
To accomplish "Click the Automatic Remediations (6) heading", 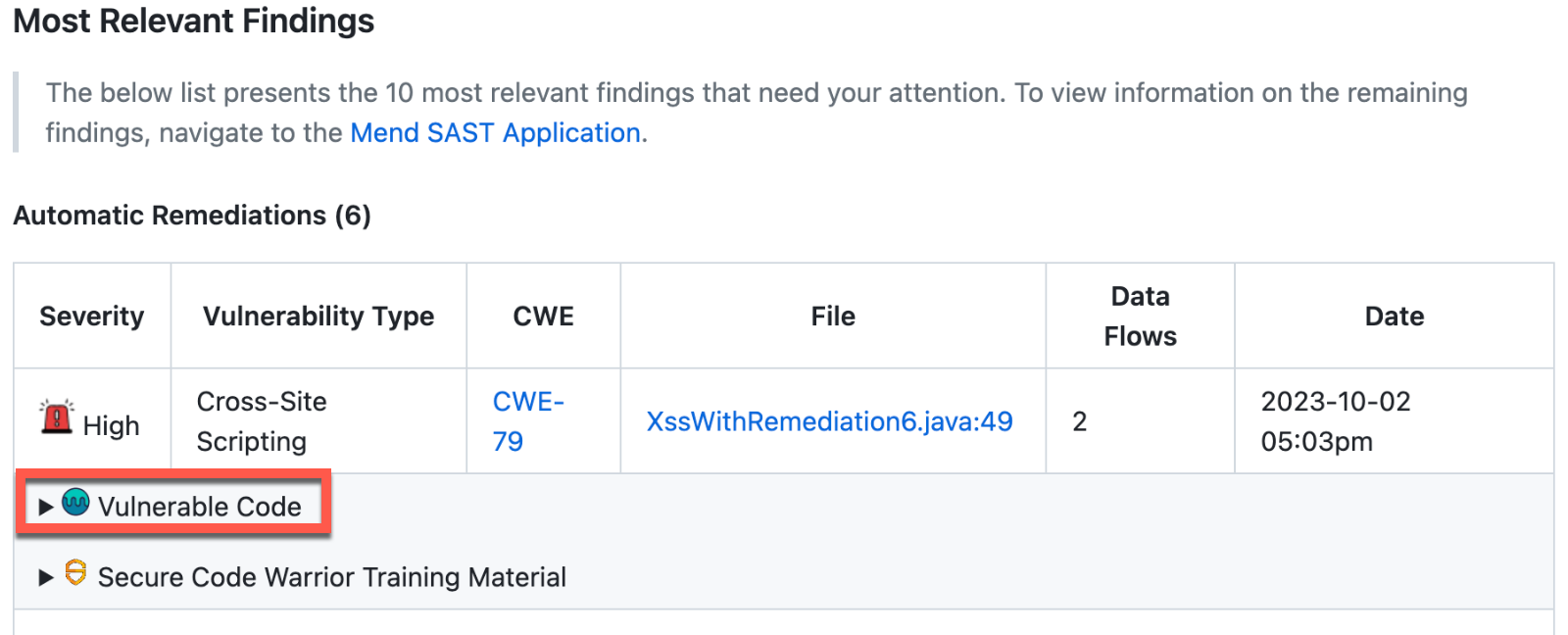I will pos(192,216).
